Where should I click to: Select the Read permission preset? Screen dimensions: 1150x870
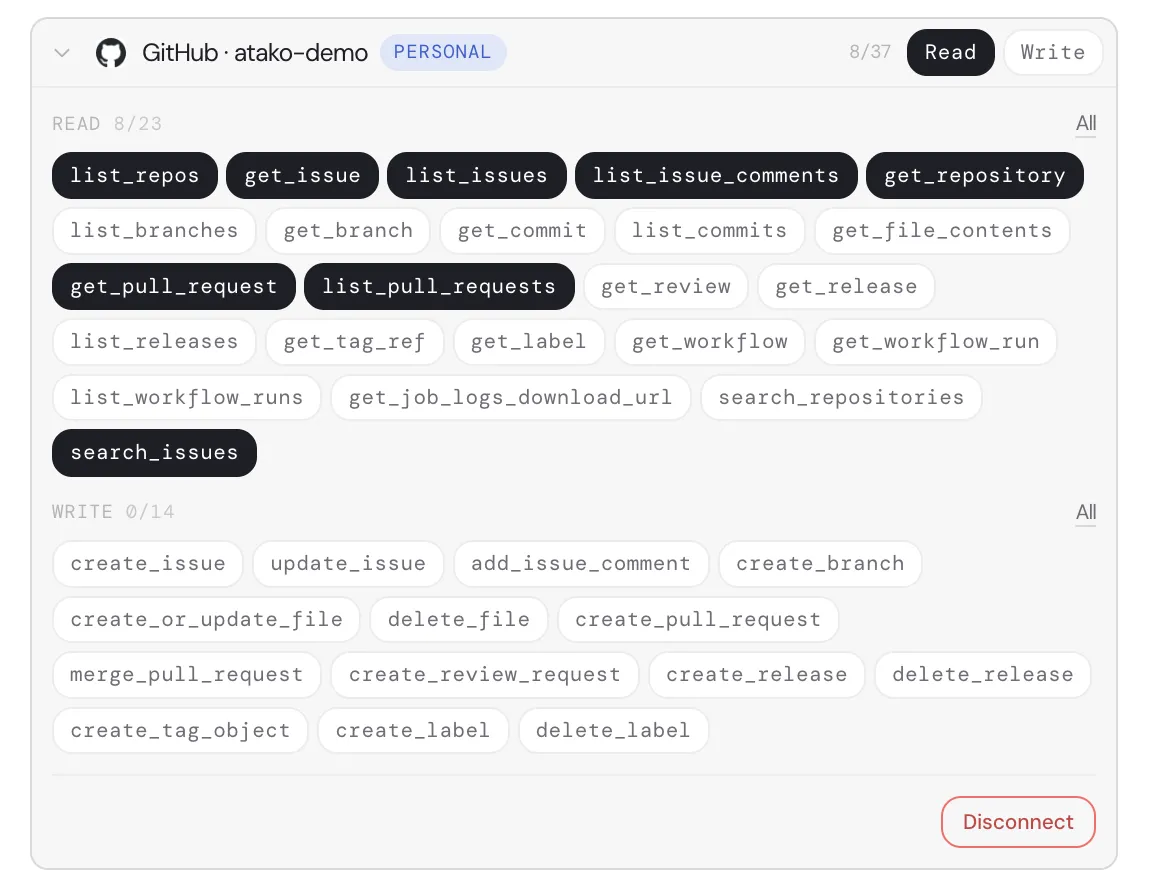pyautogui.click(x=951, y=53)
